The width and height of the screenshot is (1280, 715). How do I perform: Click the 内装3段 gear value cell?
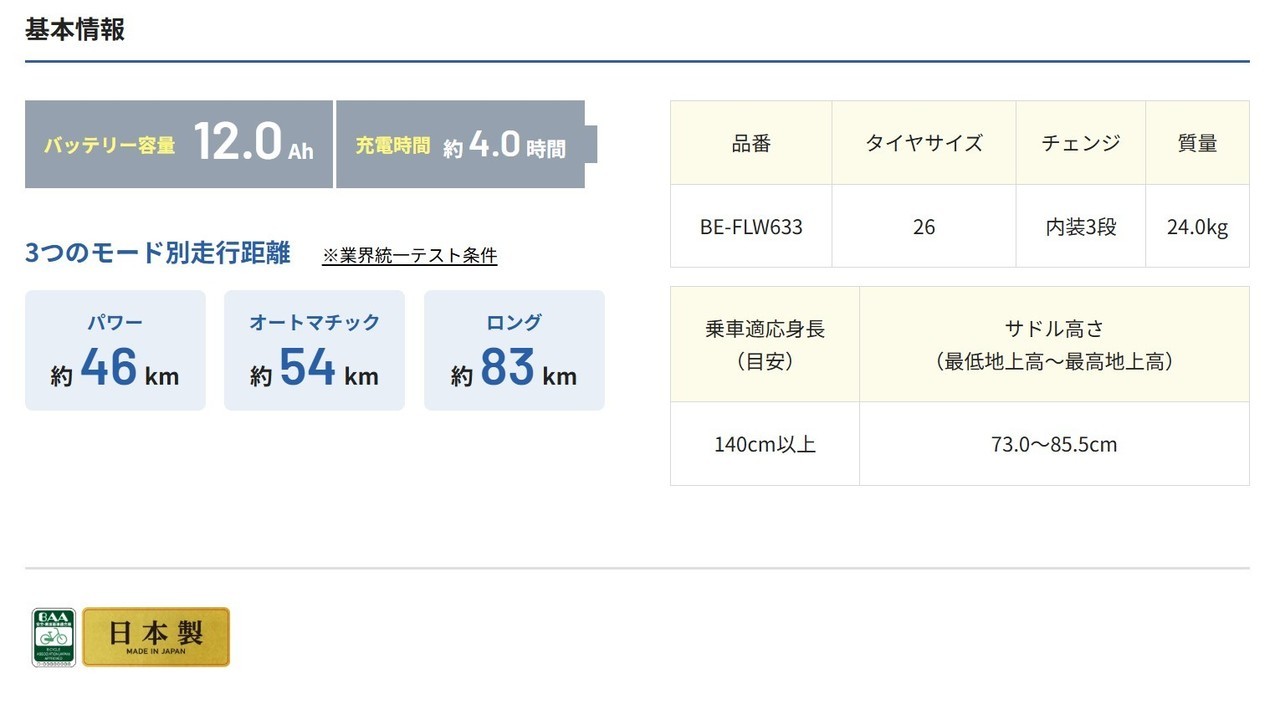pos(1080,227)
